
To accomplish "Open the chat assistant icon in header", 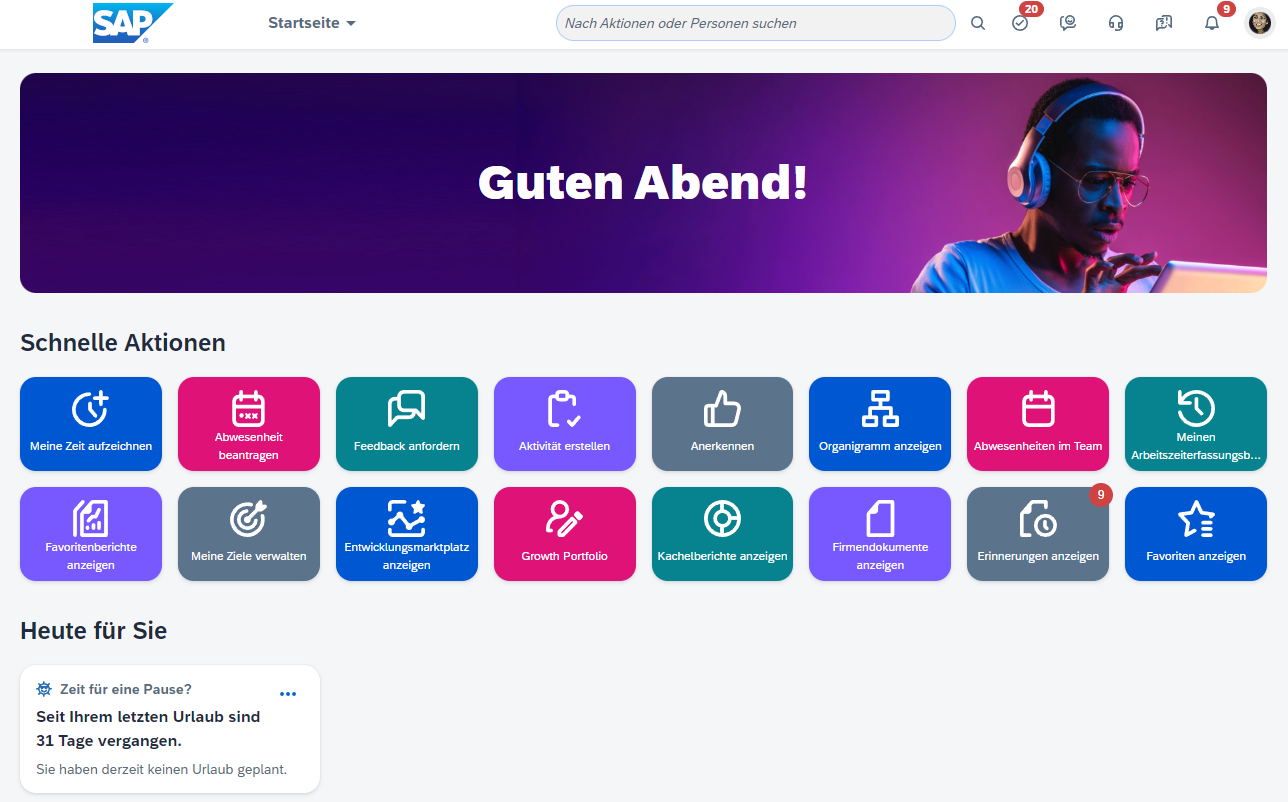I will pyautogui.click(x=1068, y=23).
